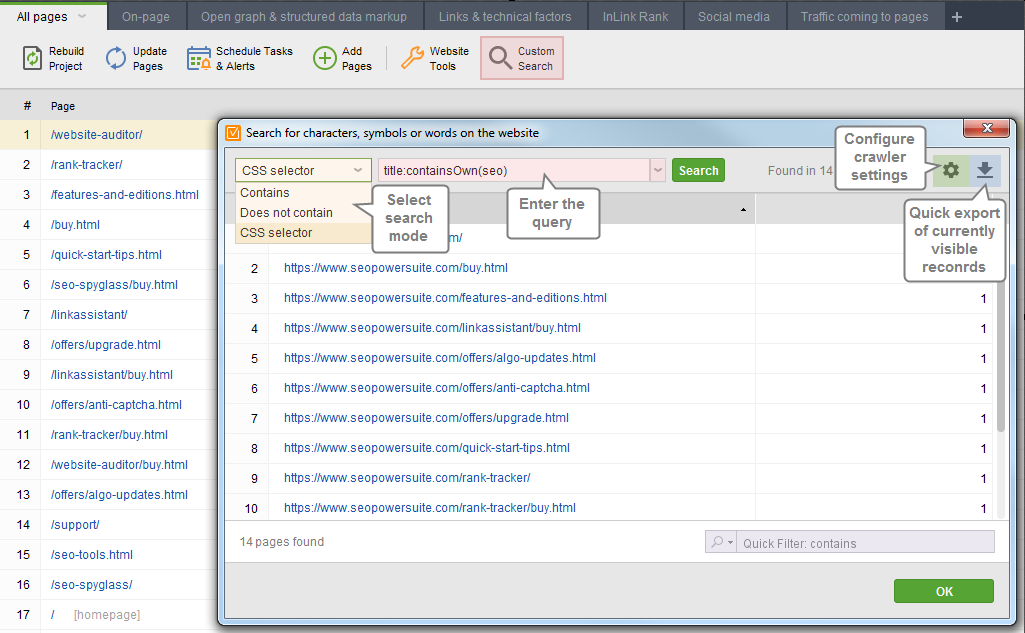Click the Custom Search magnifier icon
This screenshot has width=1025, height=633.
point(500,58)
